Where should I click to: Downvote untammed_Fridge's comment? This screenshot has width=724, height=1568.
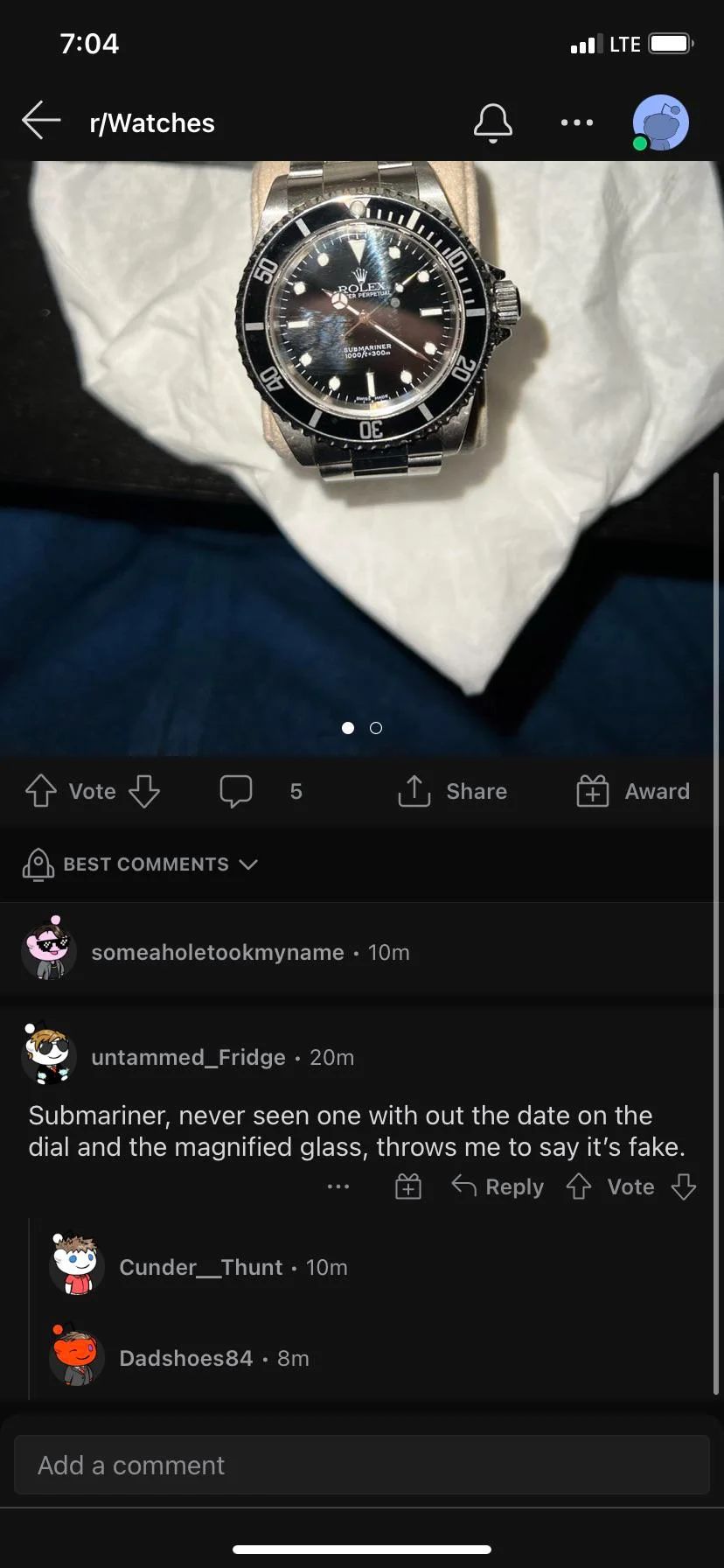684,1186
